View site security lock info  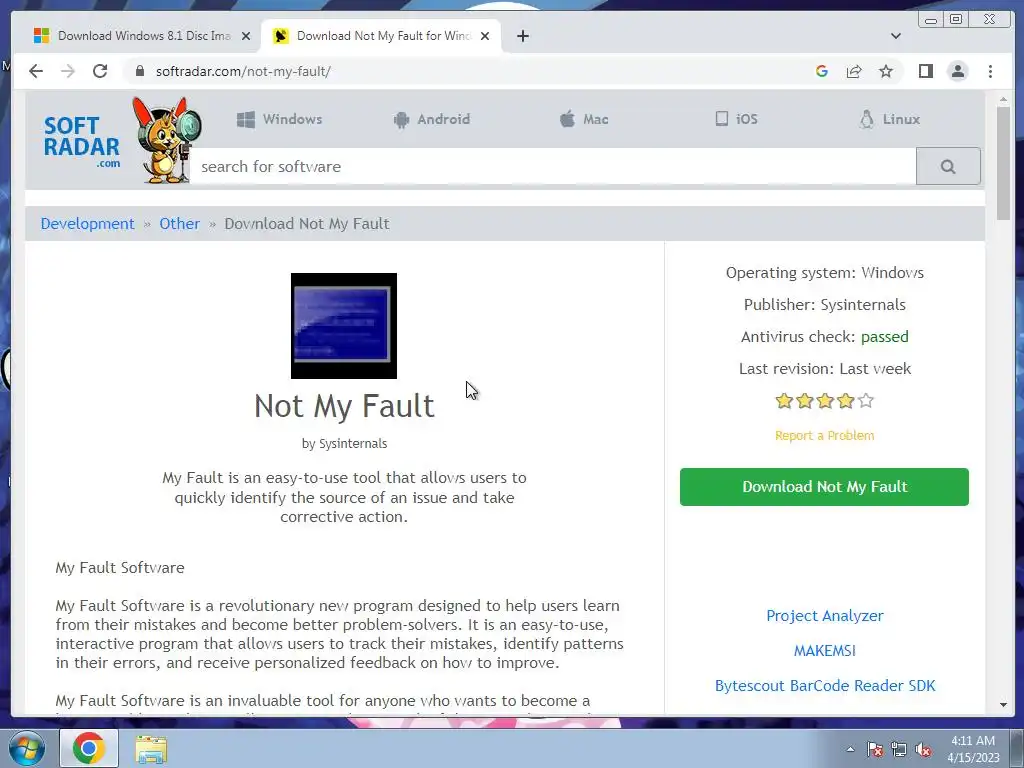pyautogui.click(x=139, y=71)
